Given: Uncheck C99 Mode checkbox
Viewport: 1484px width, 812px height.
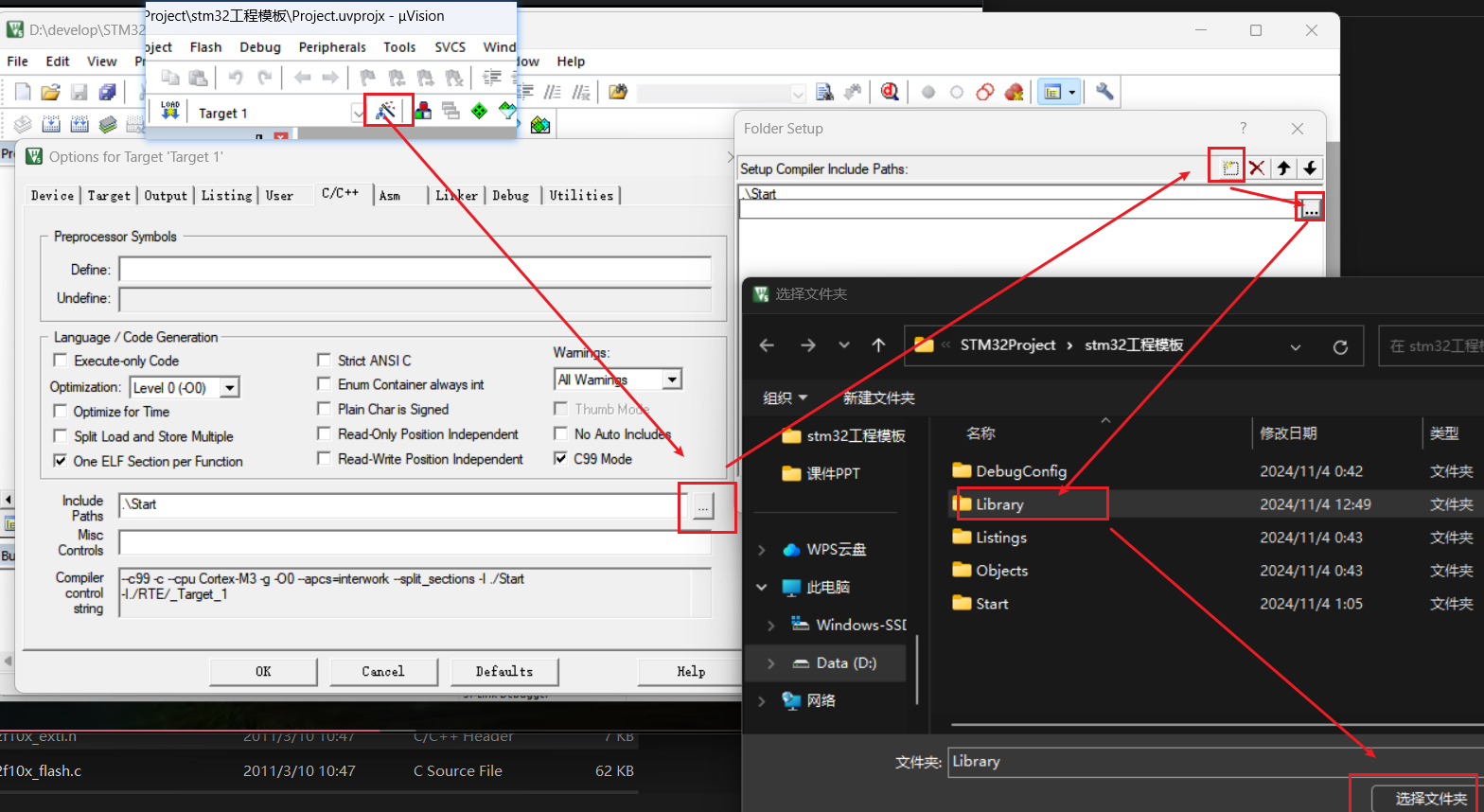Looking at the screenshot, I should coord(560,458).
